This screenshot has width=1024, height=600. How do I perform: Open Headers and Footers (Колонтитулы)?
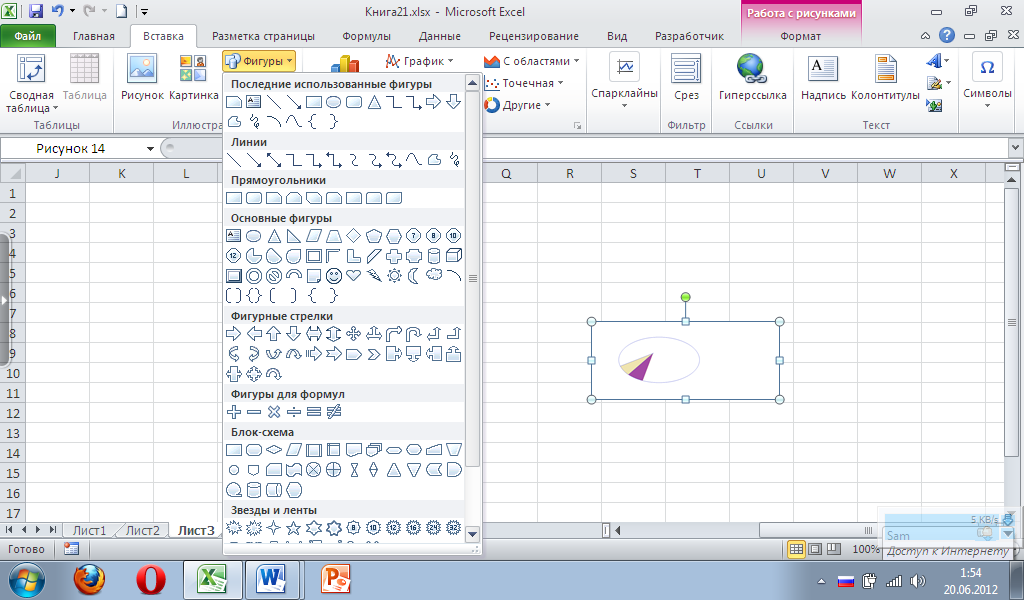click(x=885, y=77)
